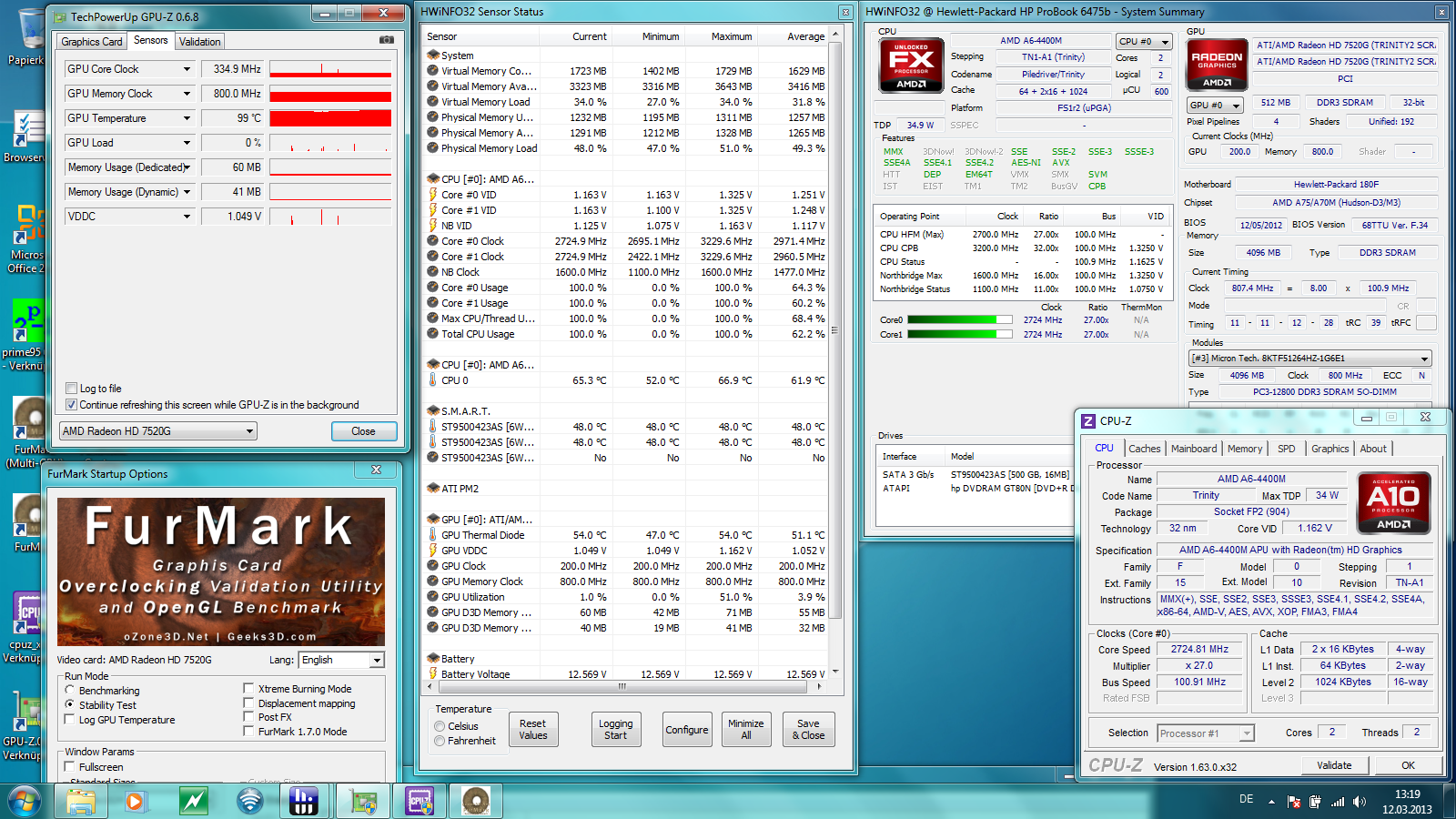Screen dimensions: 1456x819
Task: Click the icon beside NB Clock row
Action: [433, 272]
